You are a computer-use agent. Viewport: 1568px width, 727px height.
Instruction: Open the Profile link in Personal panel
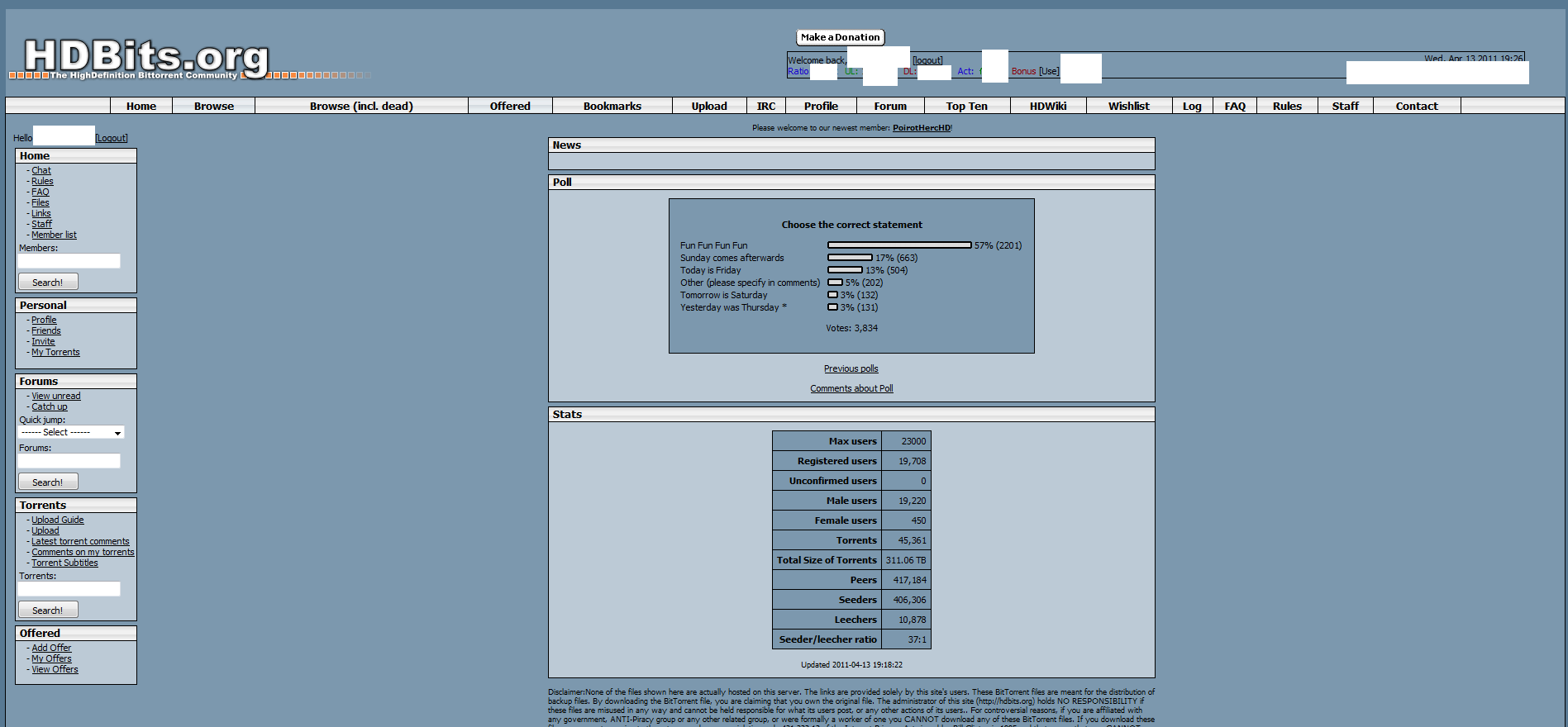44,320
